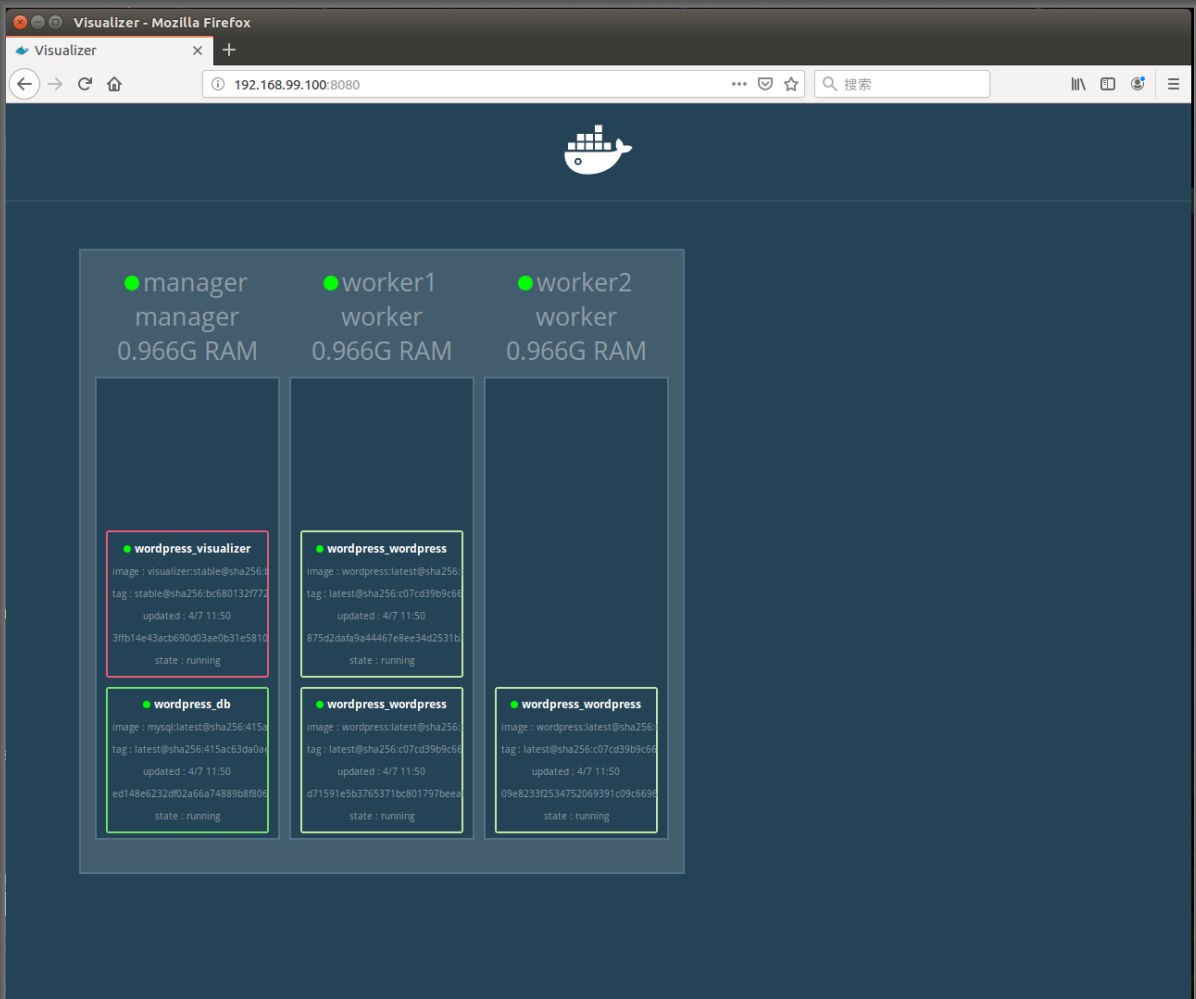Select wordpress_wordpress card with ID d71591e5b
Viewport: 1196px width, 999px height.
[x=382, y=760]
